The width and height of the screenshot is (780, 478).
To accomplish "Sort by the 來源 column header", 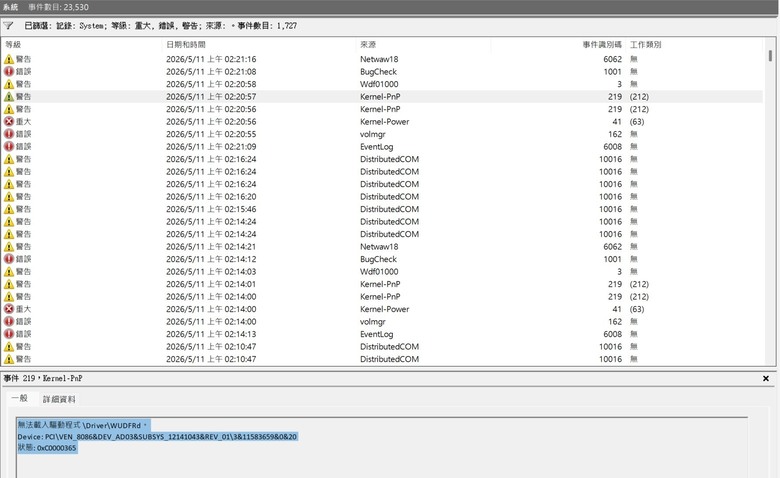I will click(x=368, y=45).
